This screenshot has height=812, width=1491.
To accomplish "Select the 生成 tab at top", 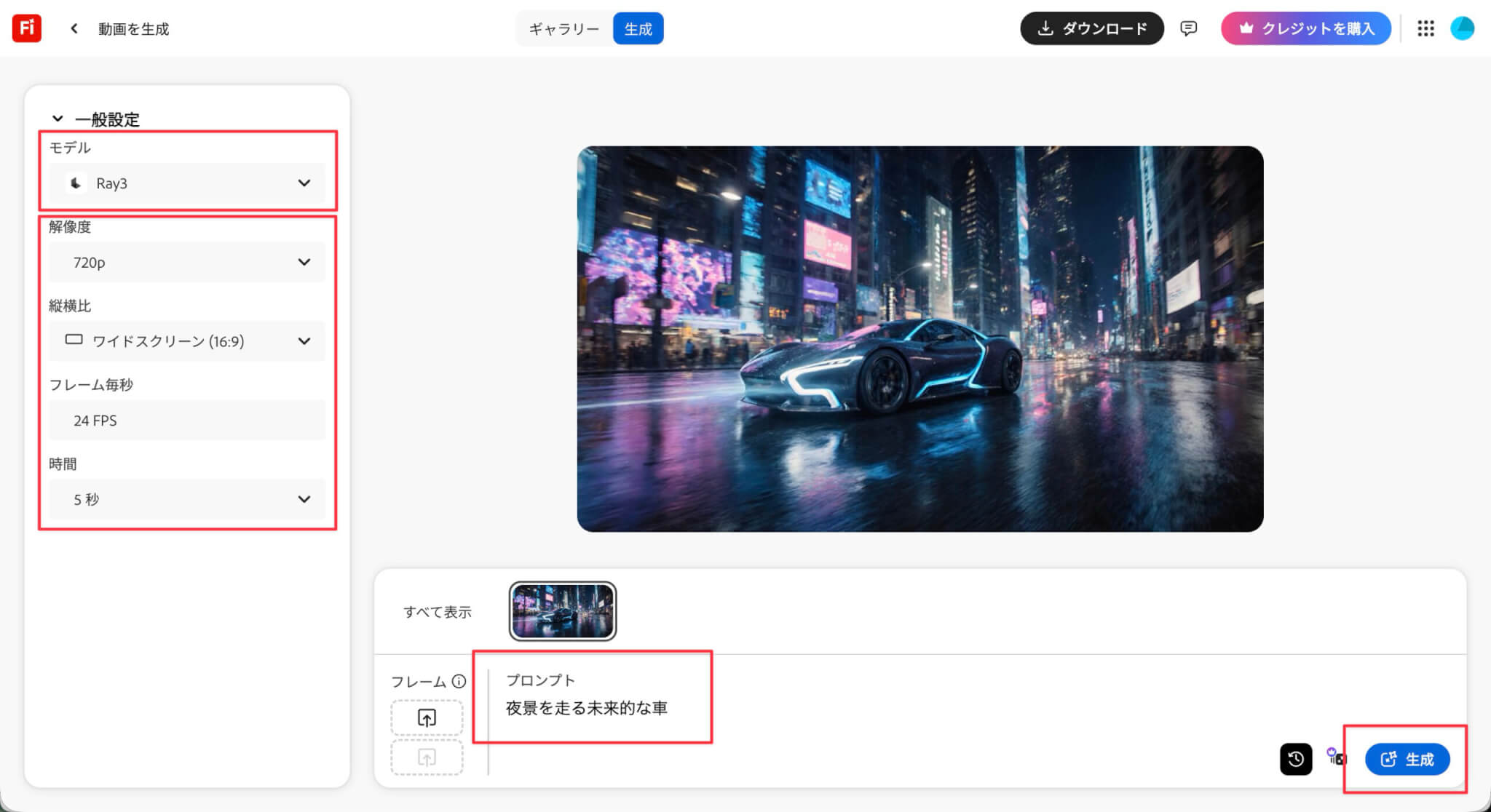I will pyautogui.click(x=638, y=29).
